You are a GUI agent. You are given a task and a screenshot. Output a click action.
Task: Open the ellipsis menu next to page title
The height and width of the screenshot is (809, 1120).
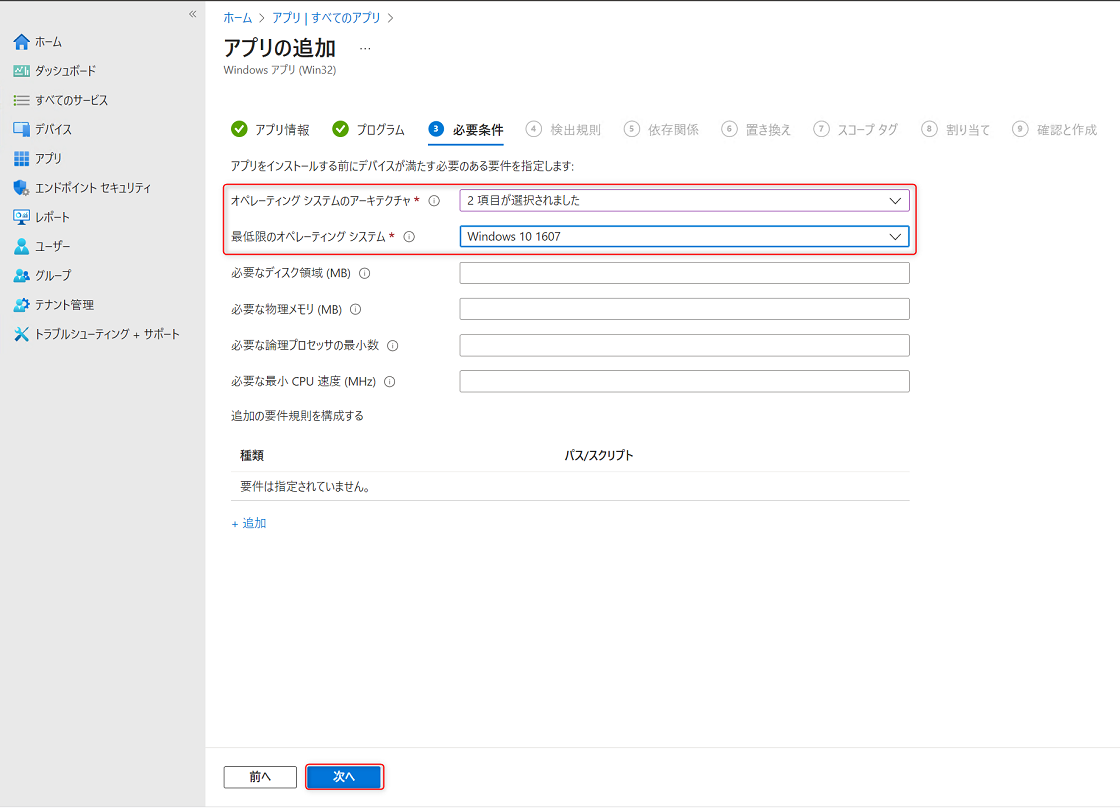pyautogui.click(x=365, y=48)
